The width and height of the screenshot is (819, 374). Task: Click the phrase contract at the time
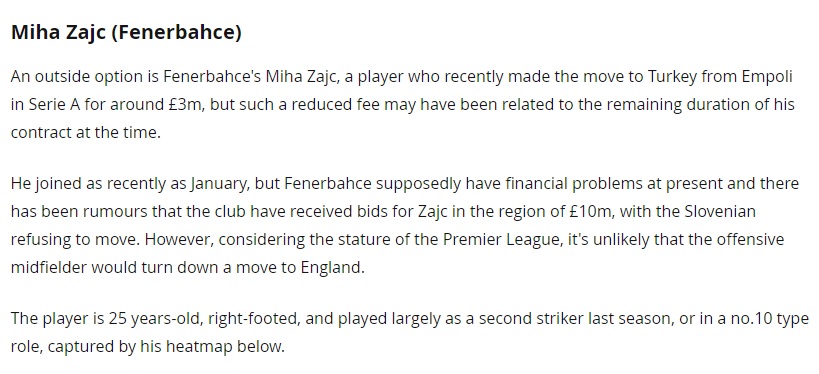pyautogui.click(x=85, y=132)
